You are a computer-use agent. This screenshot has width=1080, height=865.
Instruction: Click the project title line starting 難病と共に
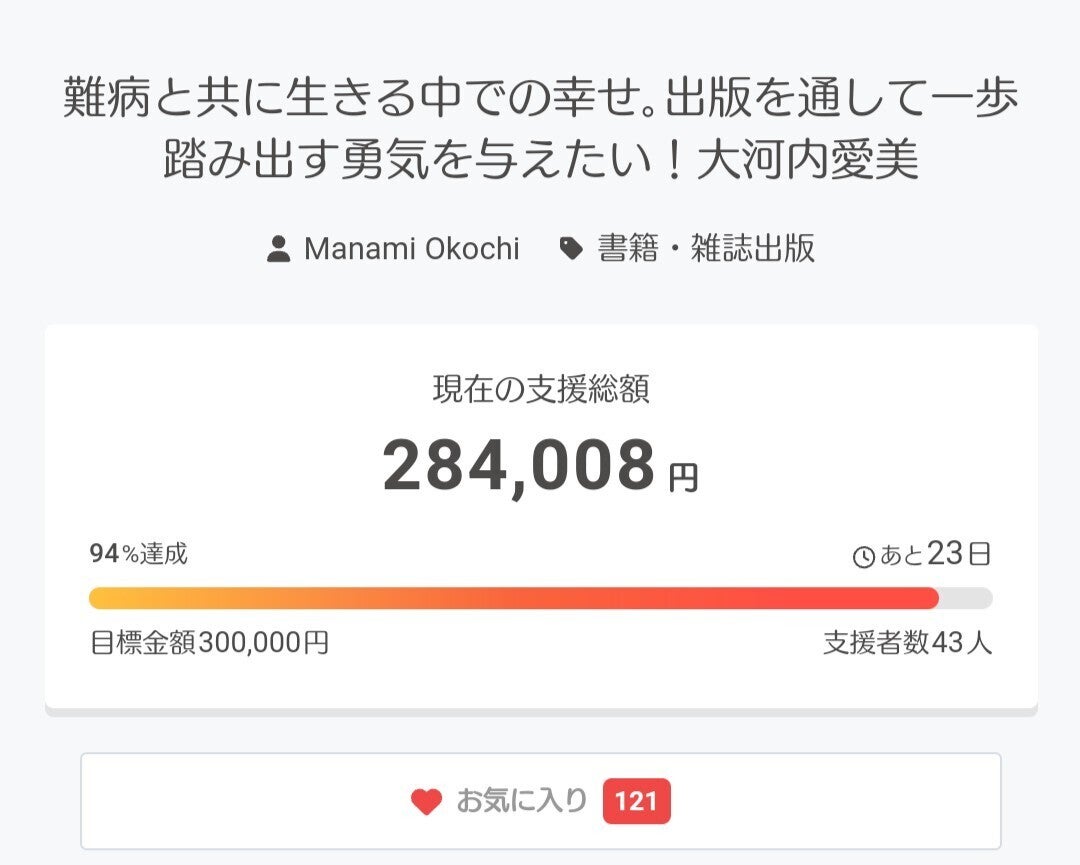click(x=540, y=101)
